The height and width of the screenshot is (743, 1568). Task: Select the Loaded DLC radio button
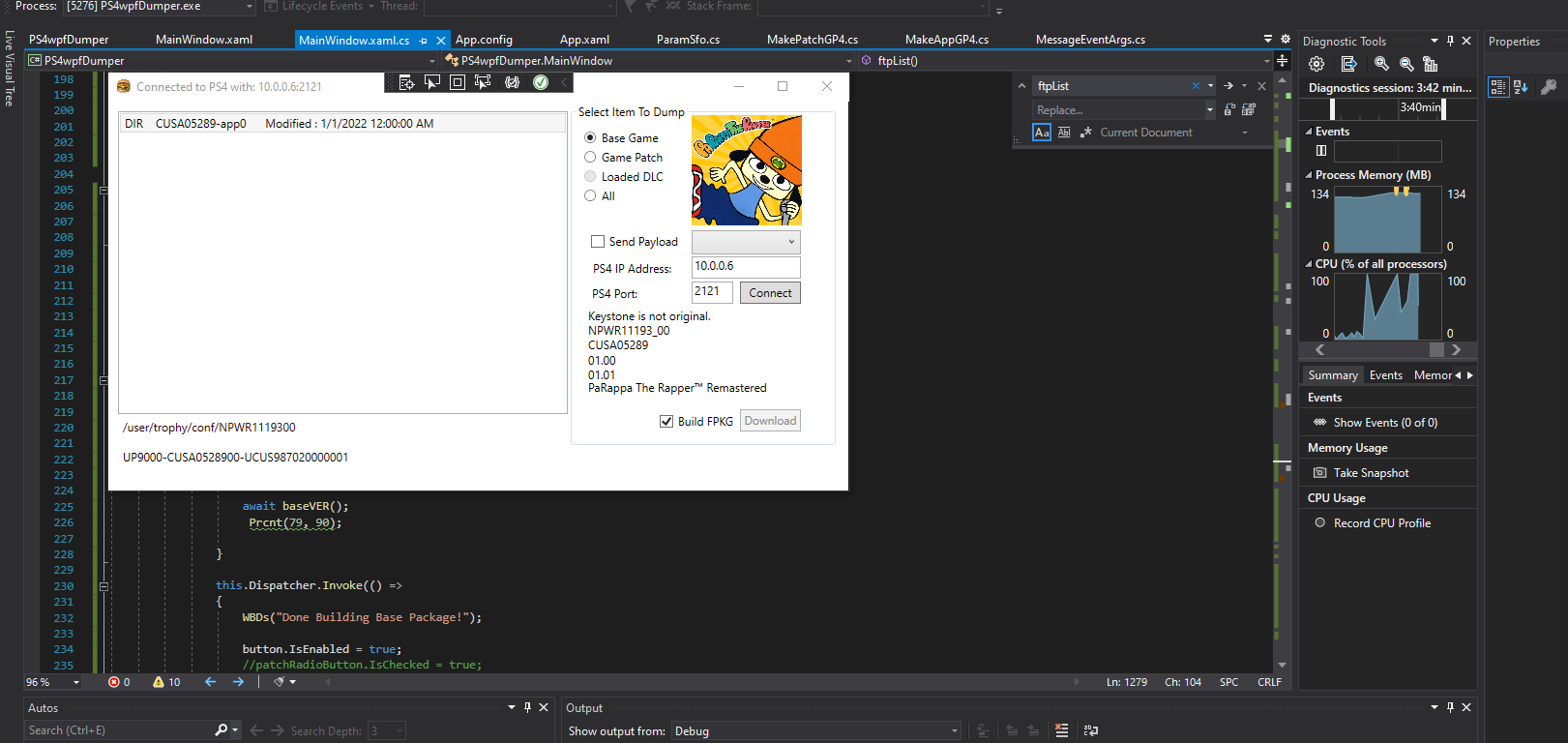click(x=590, y=176)
